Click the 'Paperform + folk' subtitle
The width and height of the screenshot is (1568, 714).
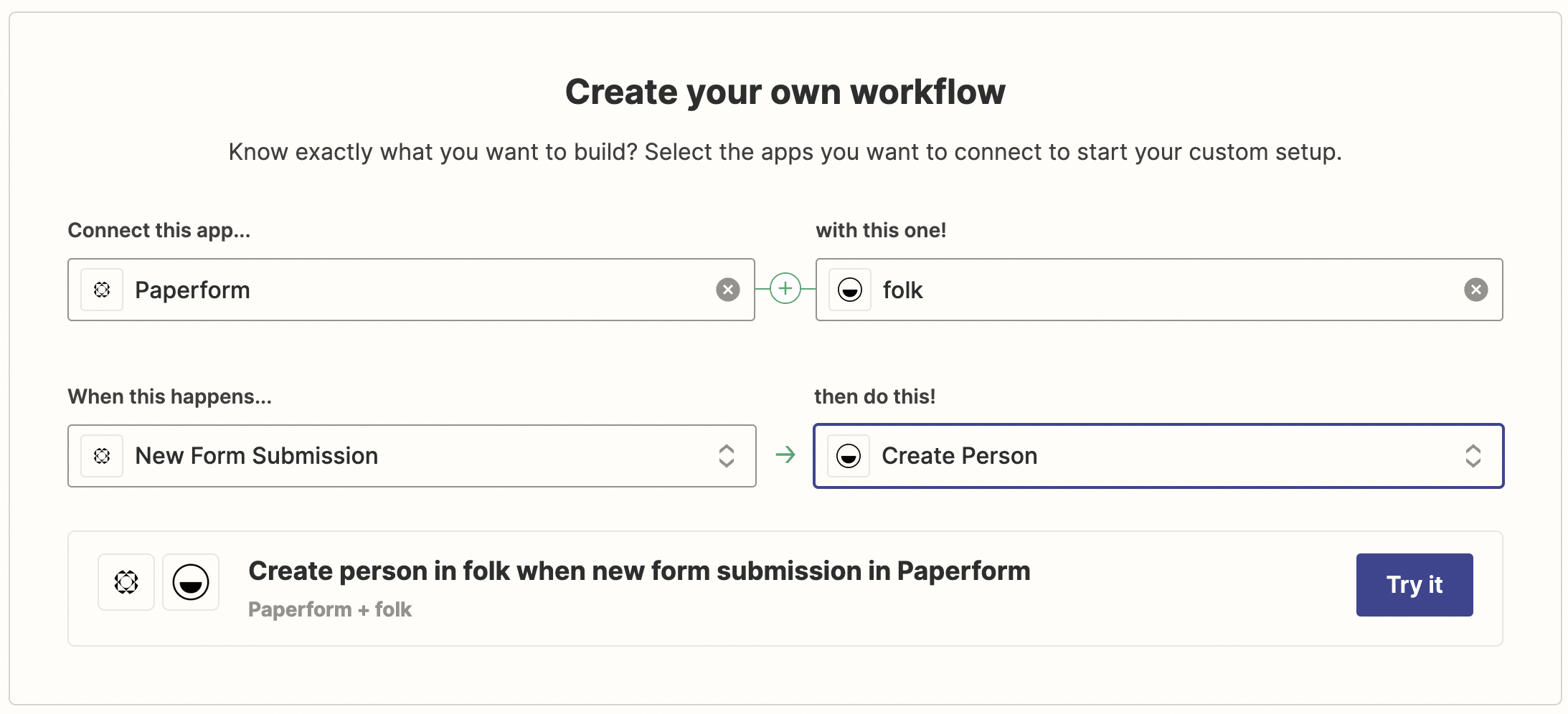click(x=330, y=609)
